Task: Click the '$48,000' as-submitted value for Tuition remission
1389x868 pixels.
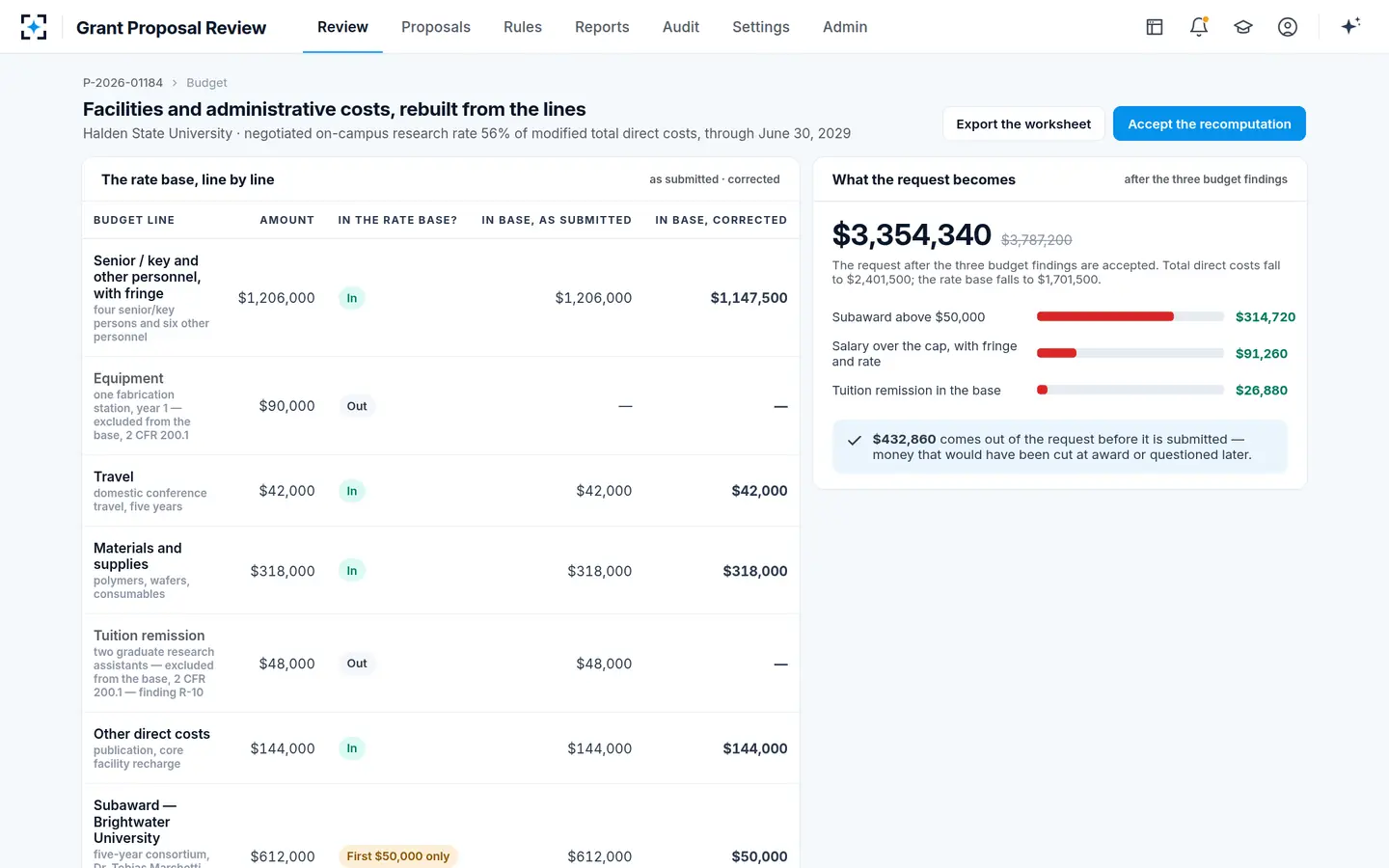Action: 604,664
